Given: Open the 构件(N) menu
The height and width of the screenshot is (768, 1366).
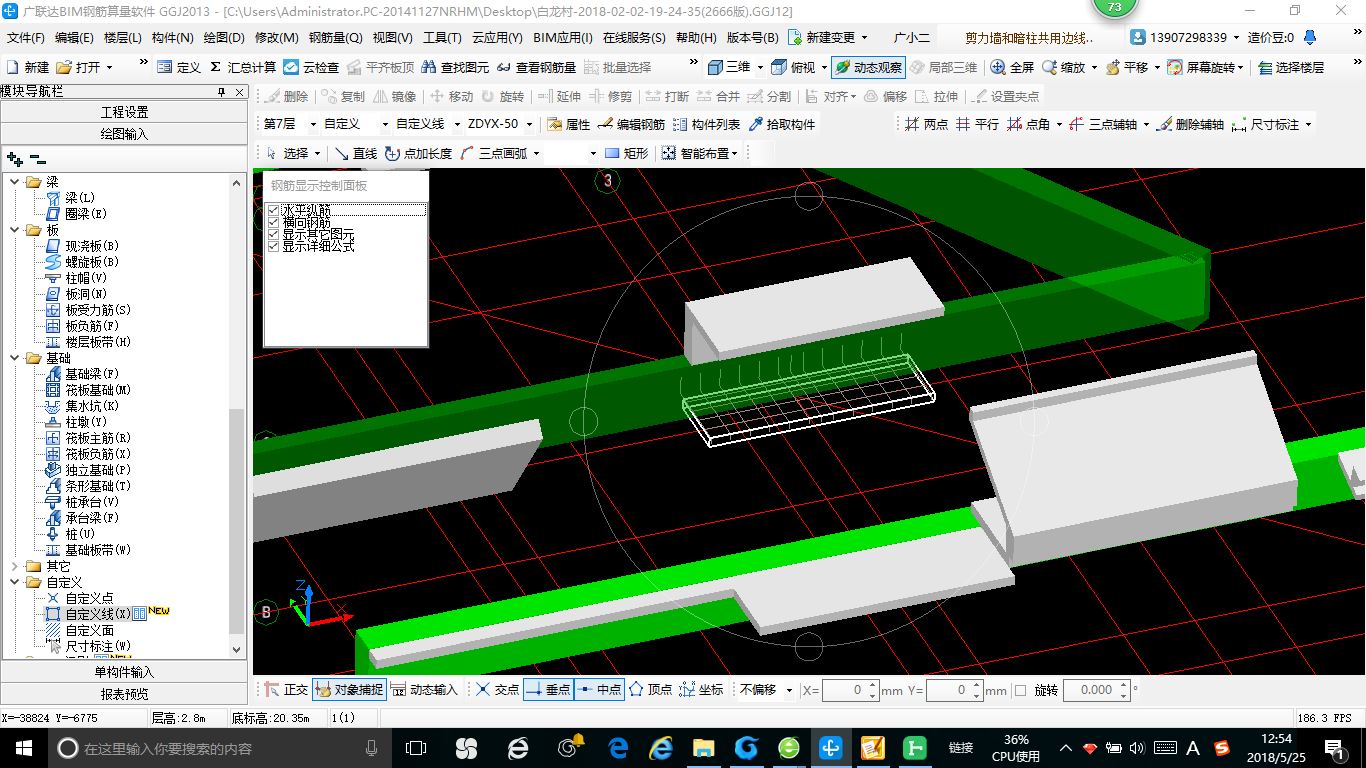Looking at the screenshot, I should tap(172, 38).
